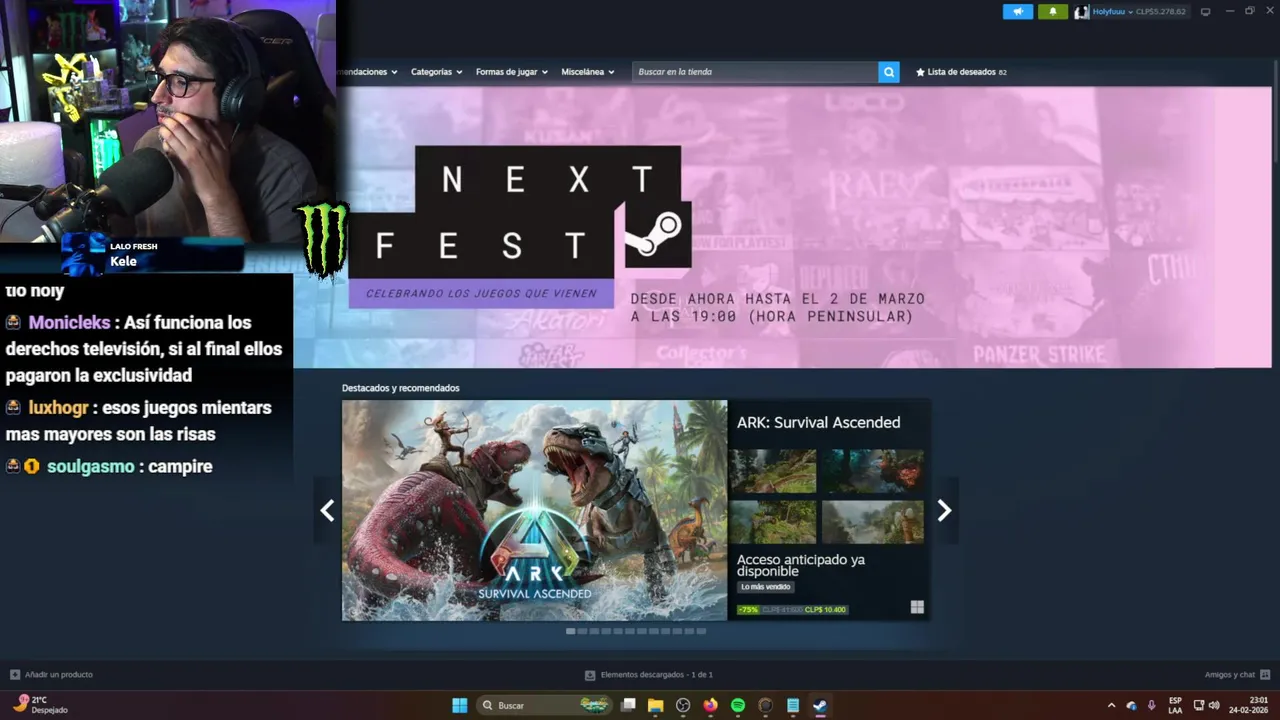The height and width of the screenshot is (720, 1280).
Task: Open the ARK Survival Ascended main capsule image
Action: point(534,511)
